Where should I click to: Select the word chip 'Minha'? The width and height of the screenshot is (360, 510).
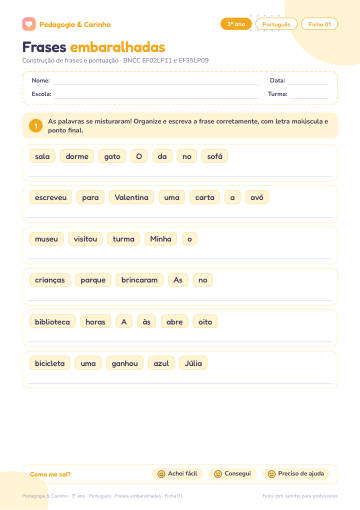coord(161,239)
